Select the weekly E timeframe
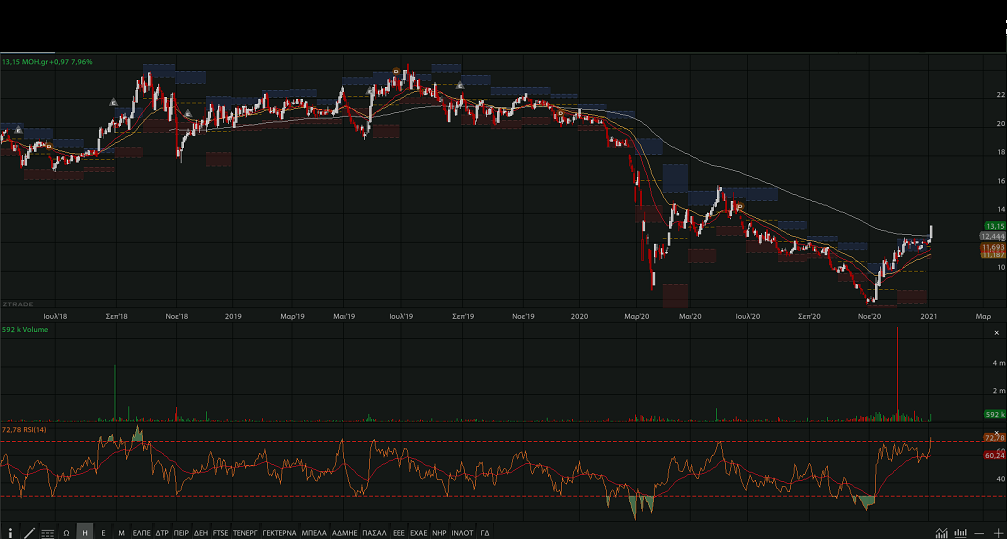 [x=103, y=533]
